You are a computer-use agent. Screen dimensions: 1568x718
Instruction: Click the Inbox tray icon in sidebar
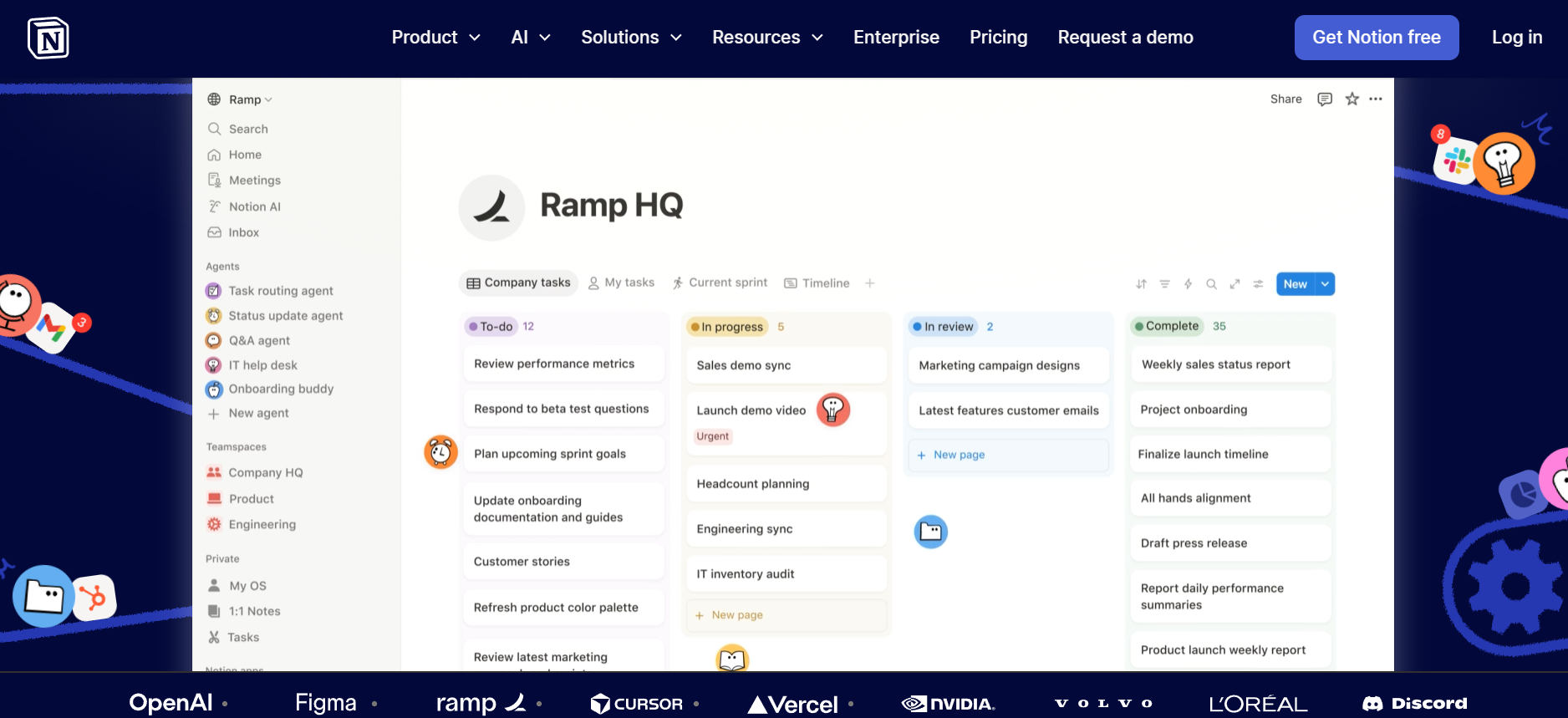tap(214, 232)
